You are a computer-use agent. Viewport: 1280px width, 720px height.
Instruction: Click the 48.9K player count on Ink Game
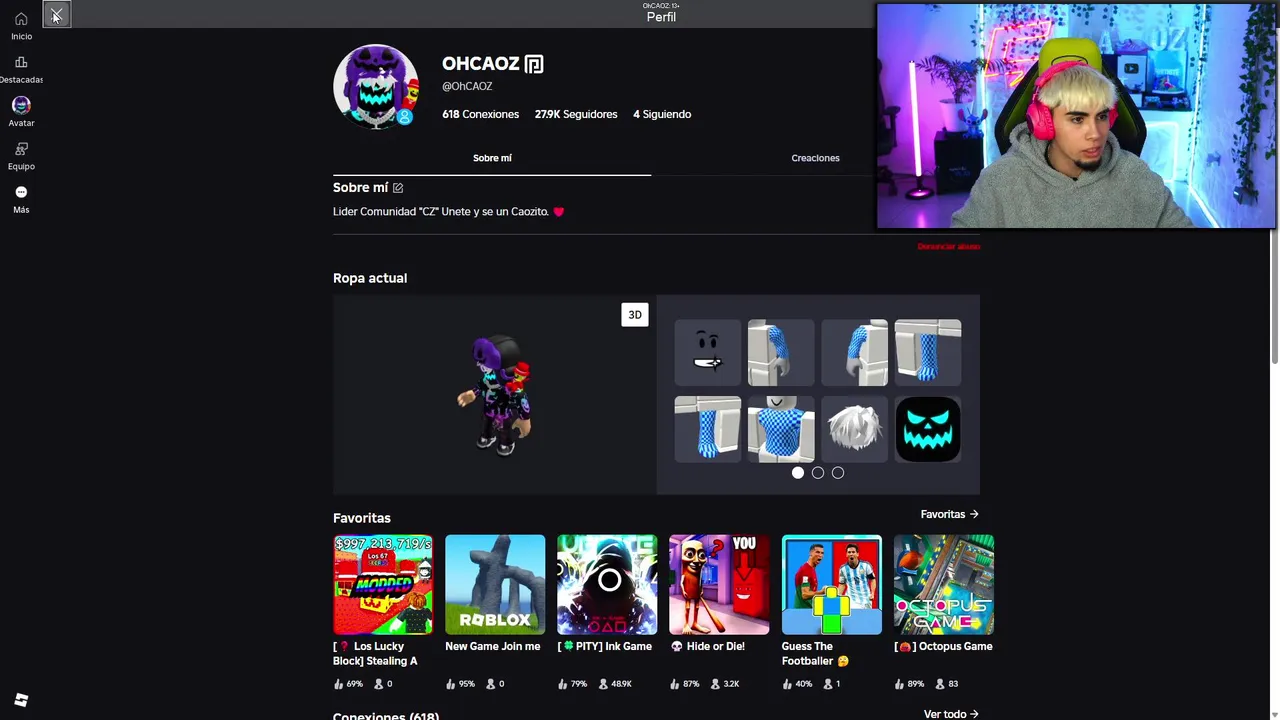point(615,684)
